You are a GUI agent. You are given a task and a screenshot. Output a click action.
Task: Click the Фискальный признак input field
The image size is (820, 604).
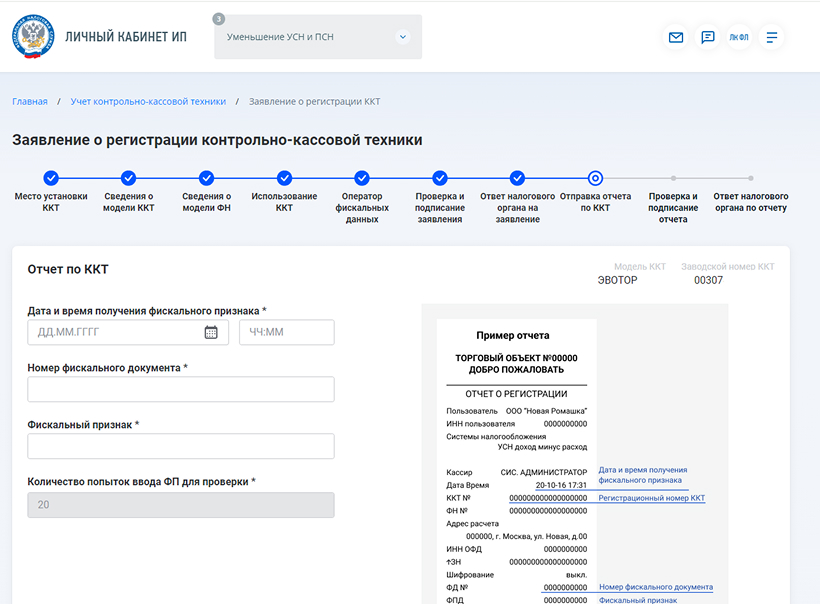click(x=181, y=446)
